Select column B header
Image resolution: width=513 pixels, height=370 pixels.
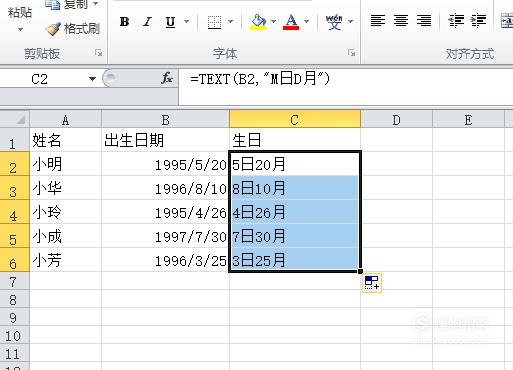point(165,120)
